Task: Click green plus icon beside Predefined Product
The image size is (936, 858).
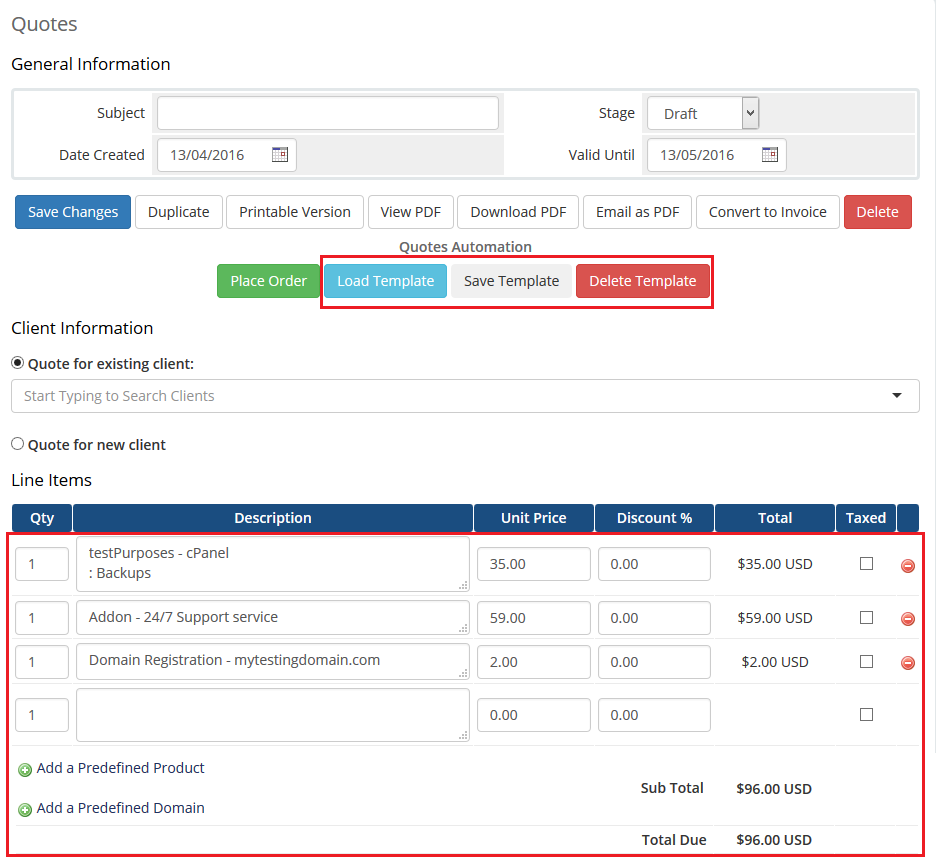Action: 24,770
